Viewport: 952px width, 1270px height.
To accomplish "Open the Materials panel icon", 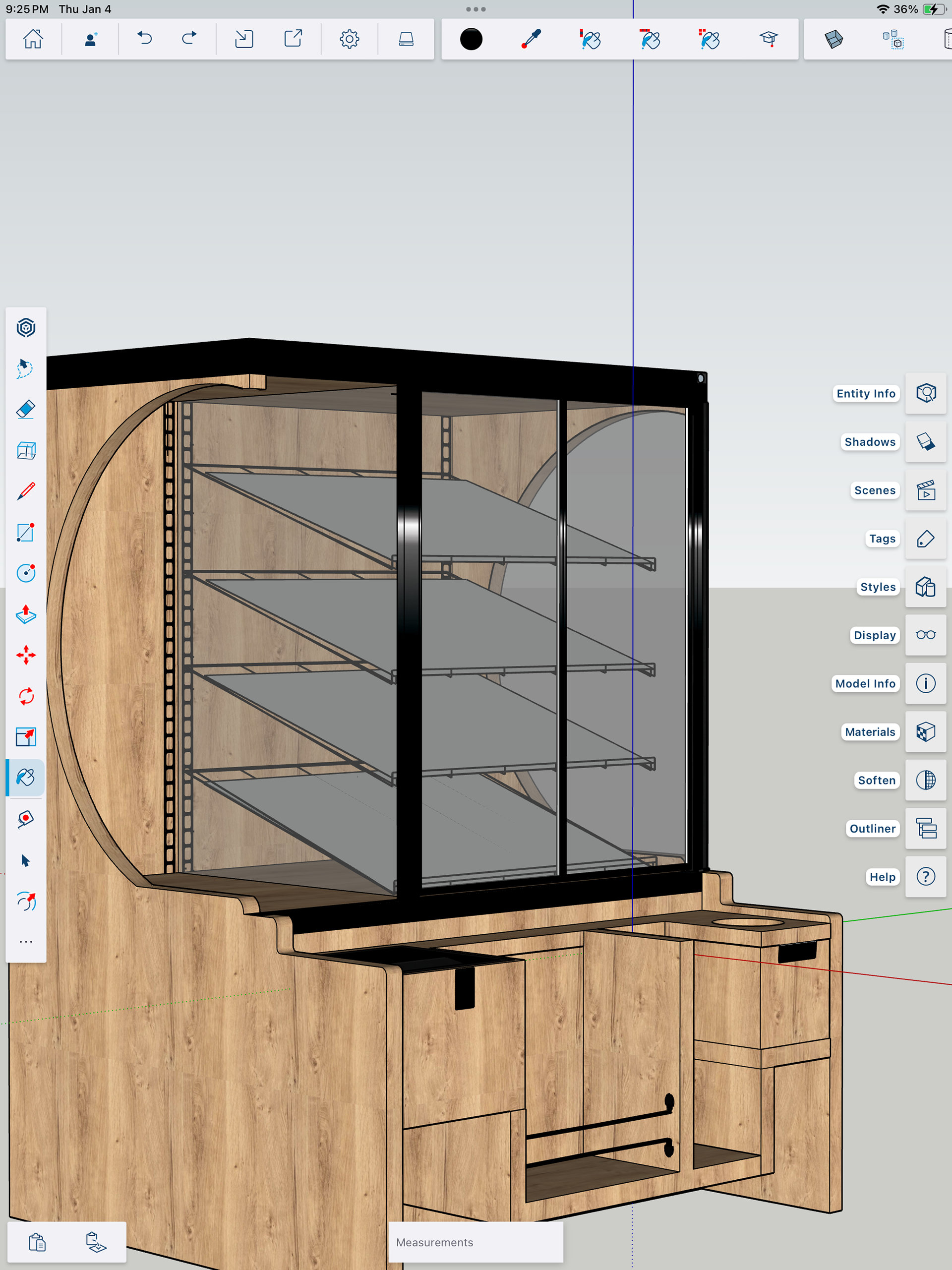I will click(x=926, y=732).
